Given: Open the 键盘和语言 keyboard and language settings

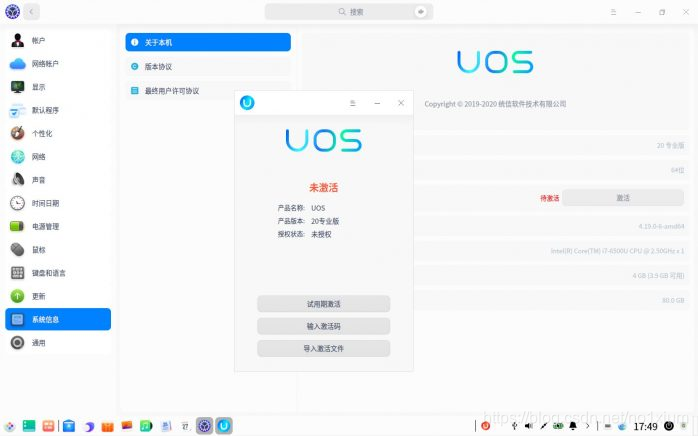Looking at the screenshot, I should (58, 273).
